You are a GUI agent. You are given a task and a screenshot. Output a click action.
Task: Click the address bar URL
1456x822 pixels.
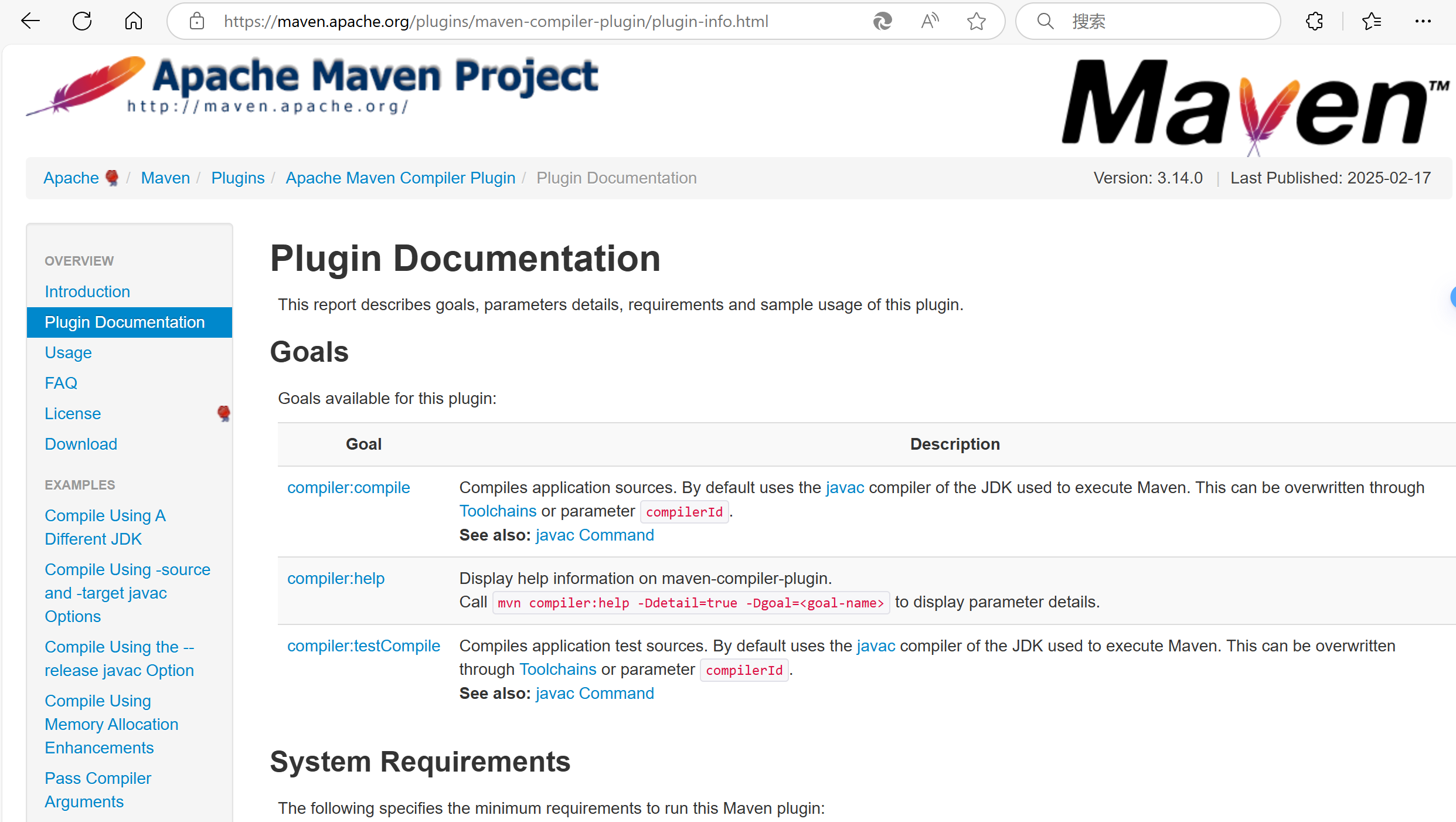[495, 22]
